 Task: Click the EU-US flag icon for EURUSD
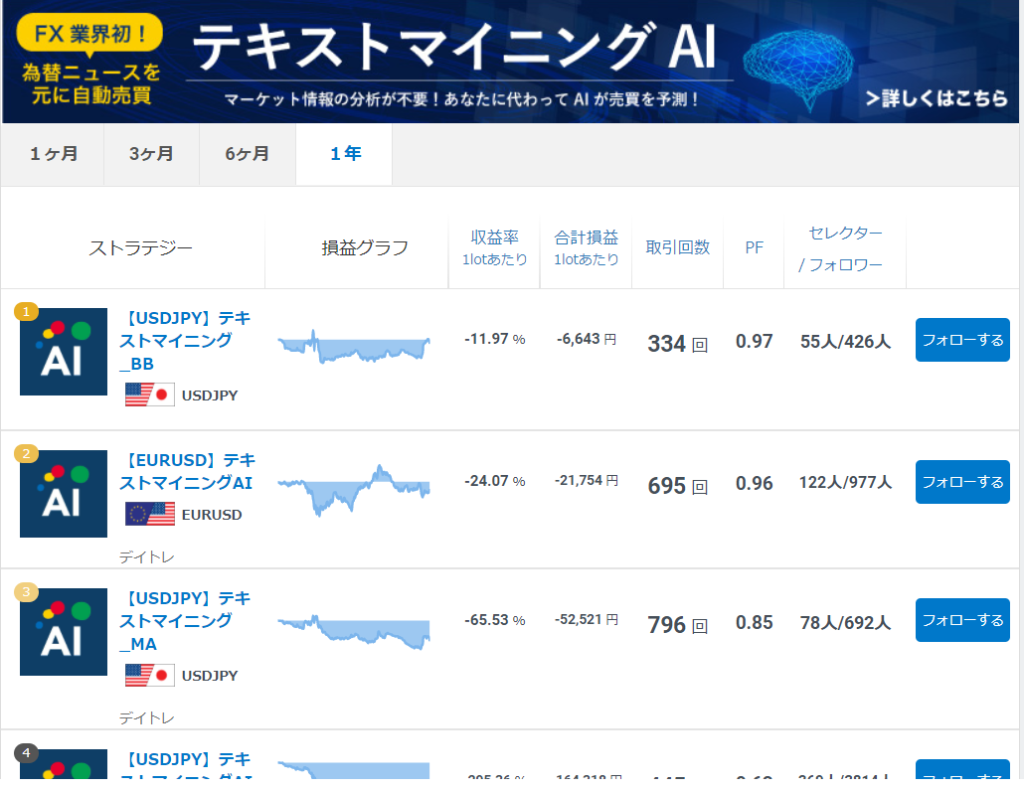pyautogui.click(x=150, y=514)
